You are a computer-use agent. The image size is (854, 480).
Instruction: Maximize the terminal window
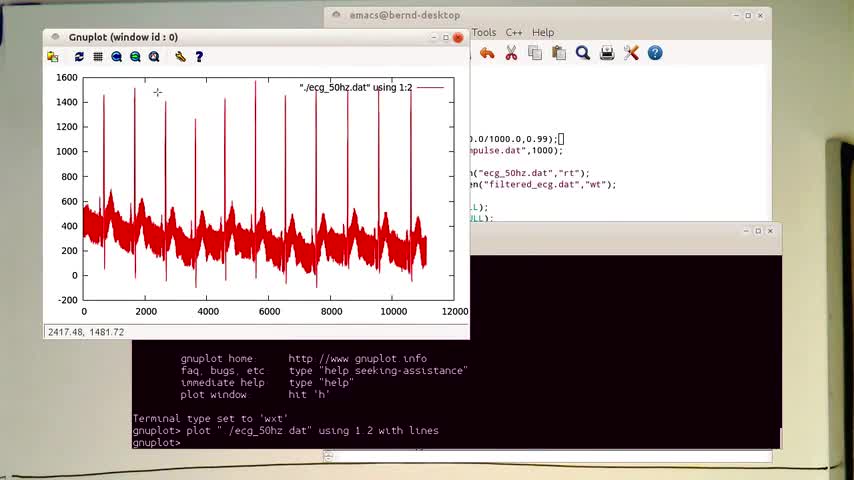(x=758, y=231)
